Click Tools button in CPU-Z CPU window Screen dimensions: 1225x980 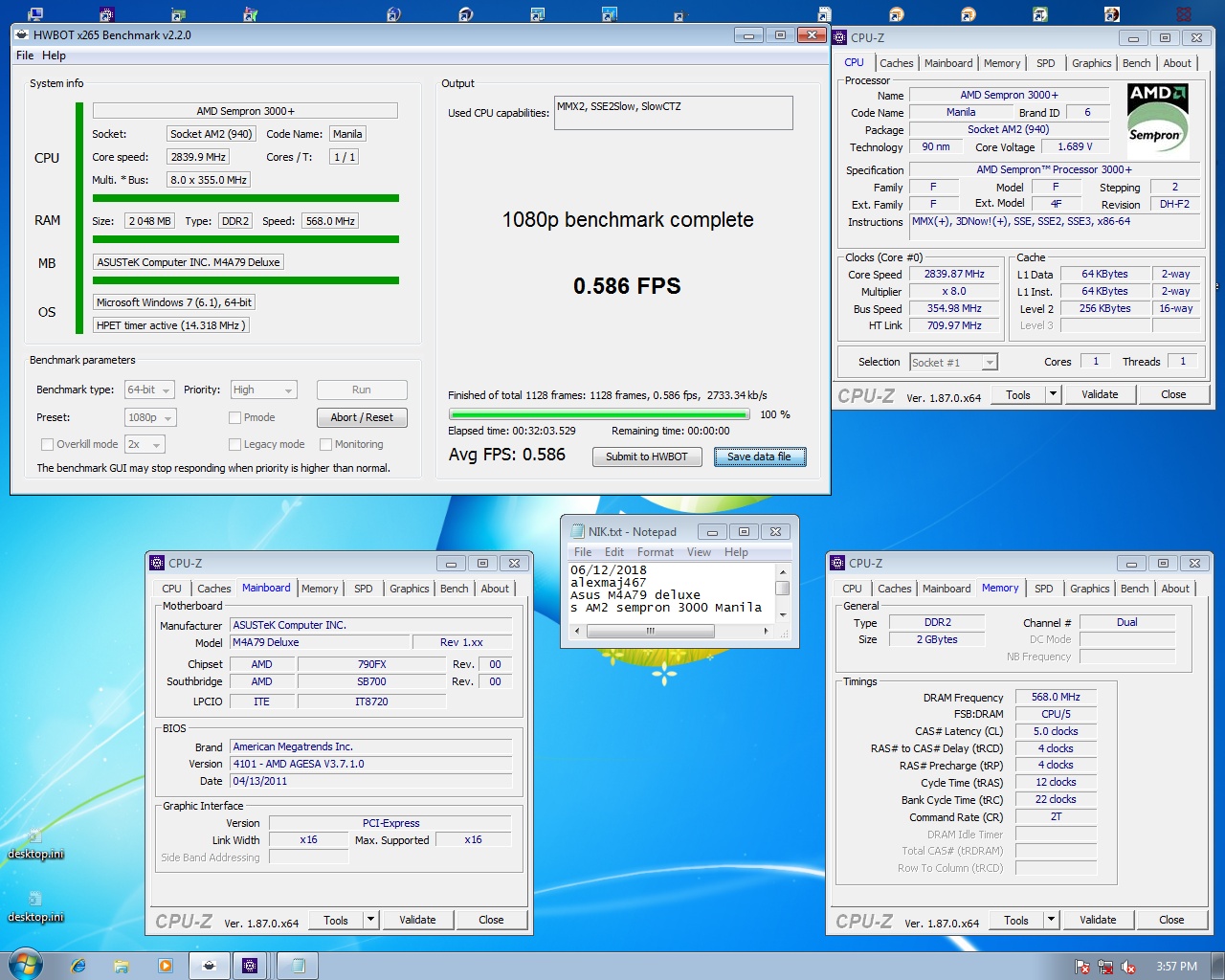coord(1018,394)
